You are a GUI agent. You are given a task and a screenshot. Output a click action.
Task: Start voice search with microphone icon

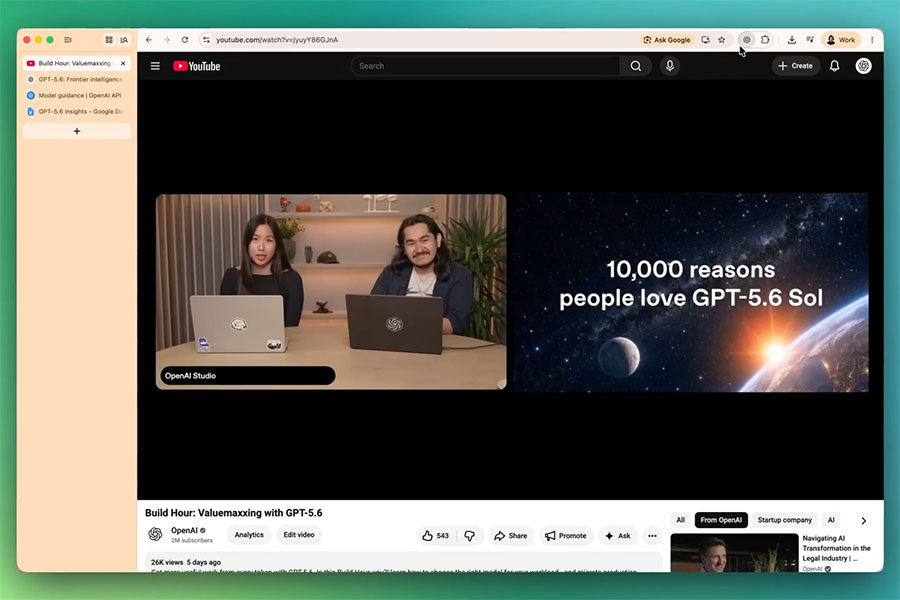(x=669, y=66)
